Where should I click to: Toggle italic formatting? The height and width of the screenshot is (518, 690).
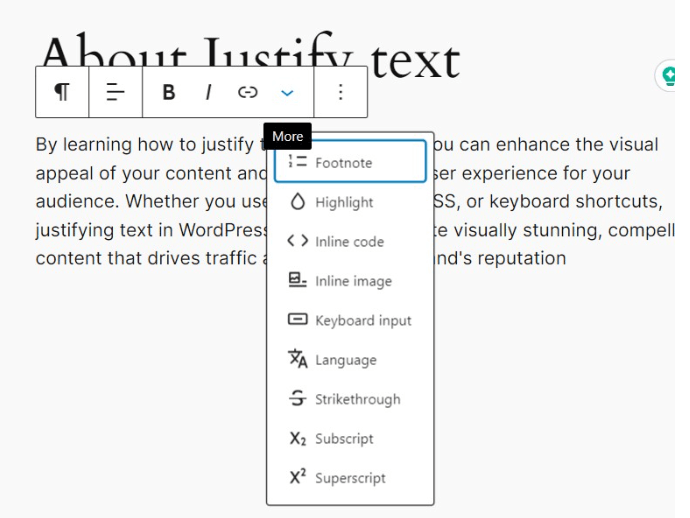click(208, 92)
